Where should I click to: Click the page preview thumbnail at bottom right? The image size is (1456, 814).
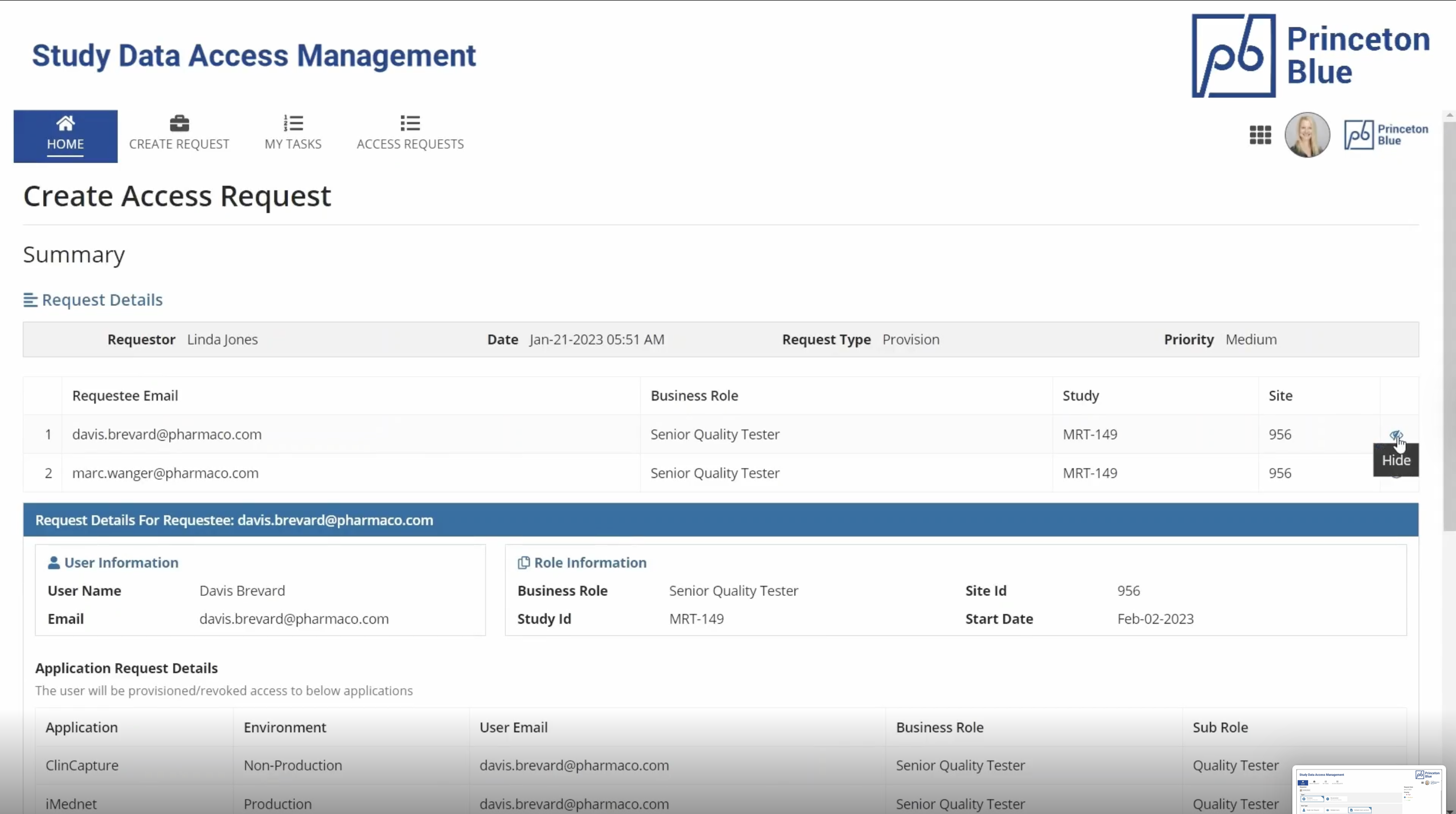tap(1368, 789)
